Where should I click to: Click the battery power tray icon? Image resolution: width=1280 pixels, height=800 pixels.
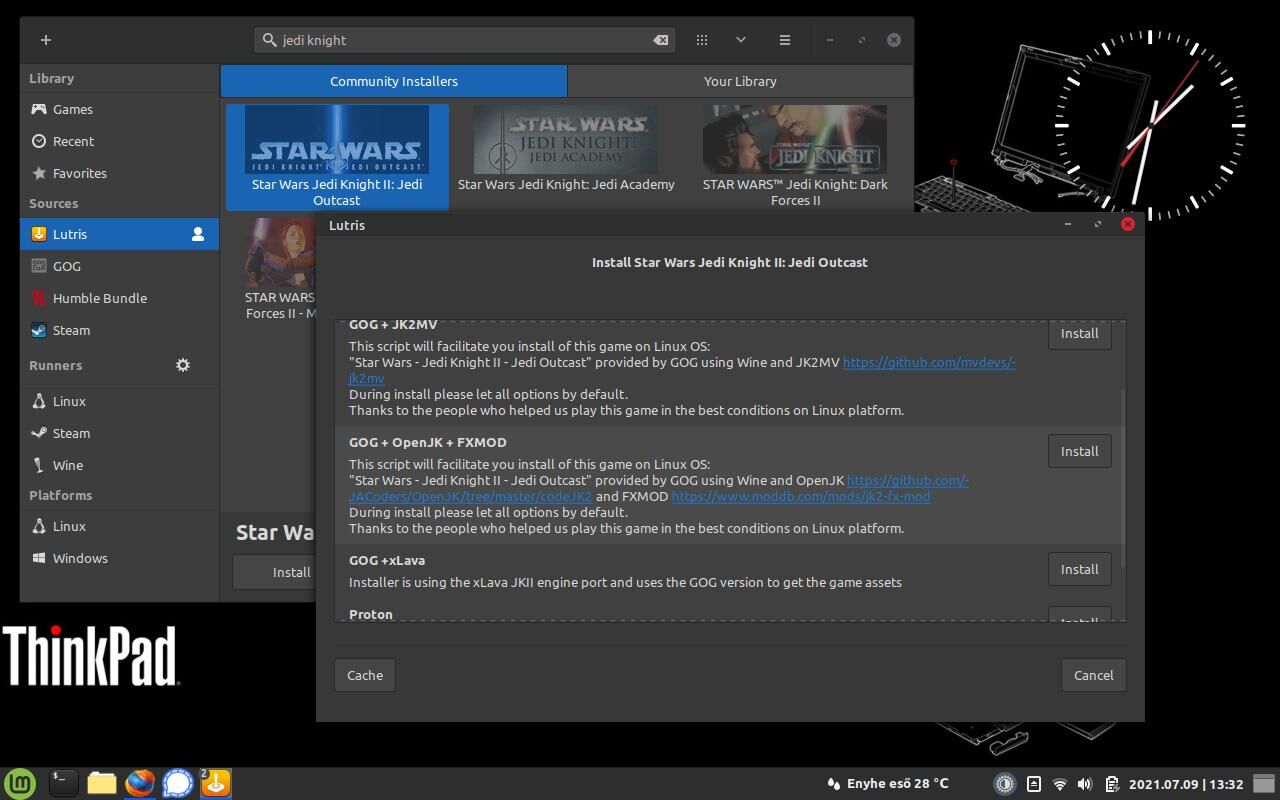pos(1112,784)
